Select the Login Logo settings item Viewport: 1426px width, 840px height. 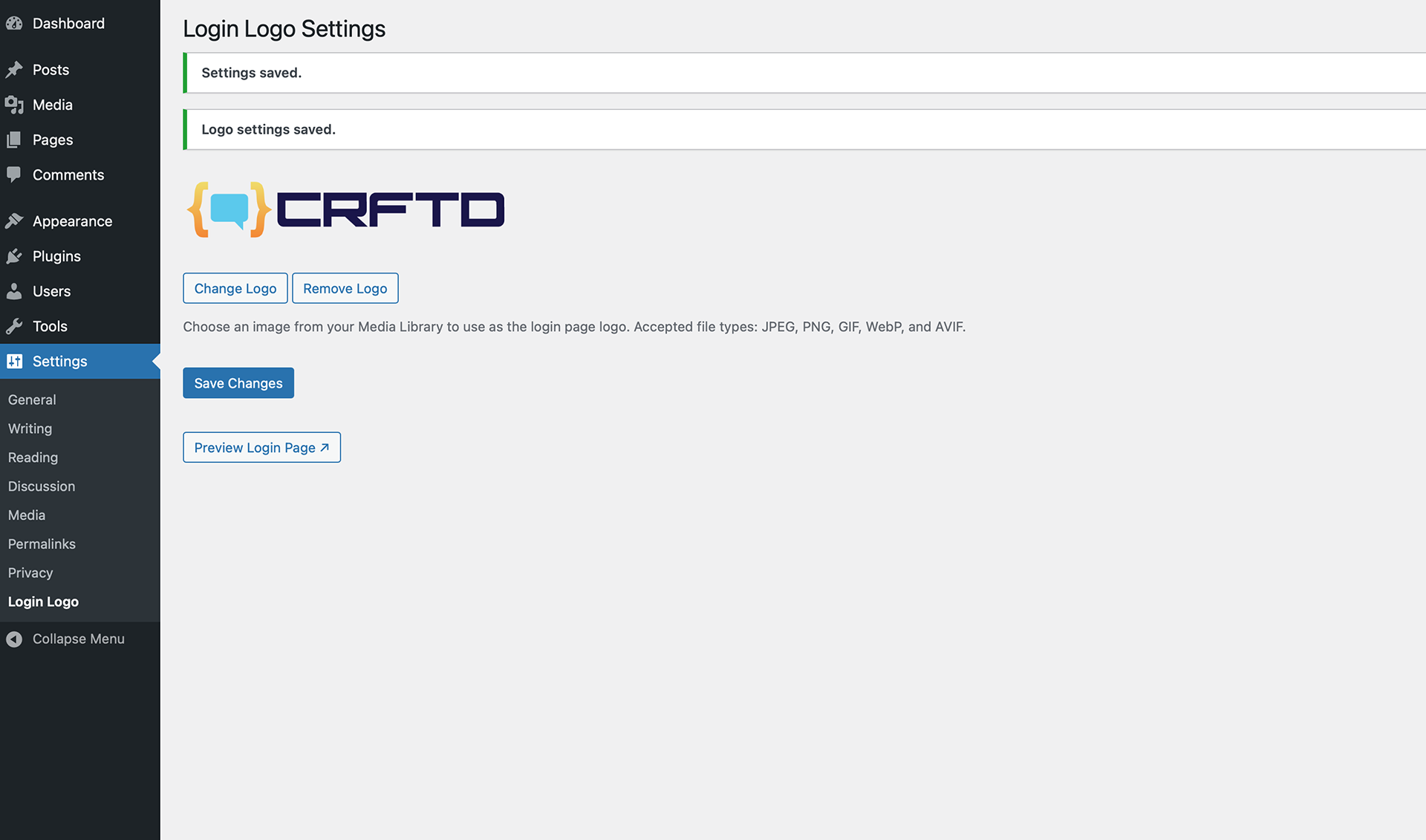click(x=42, y=602)
